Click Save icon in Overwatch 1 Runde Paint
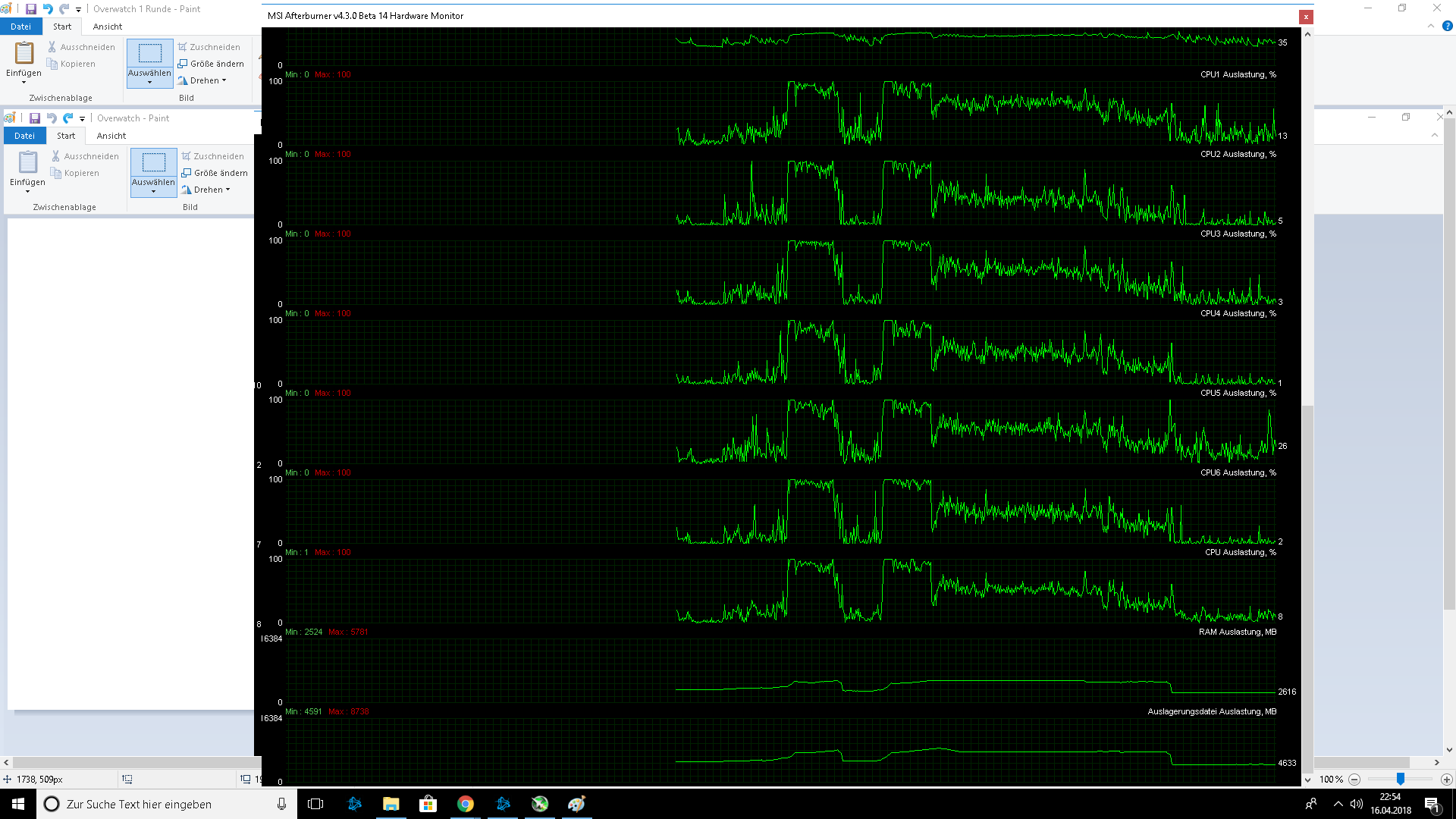 coord(31,9)
